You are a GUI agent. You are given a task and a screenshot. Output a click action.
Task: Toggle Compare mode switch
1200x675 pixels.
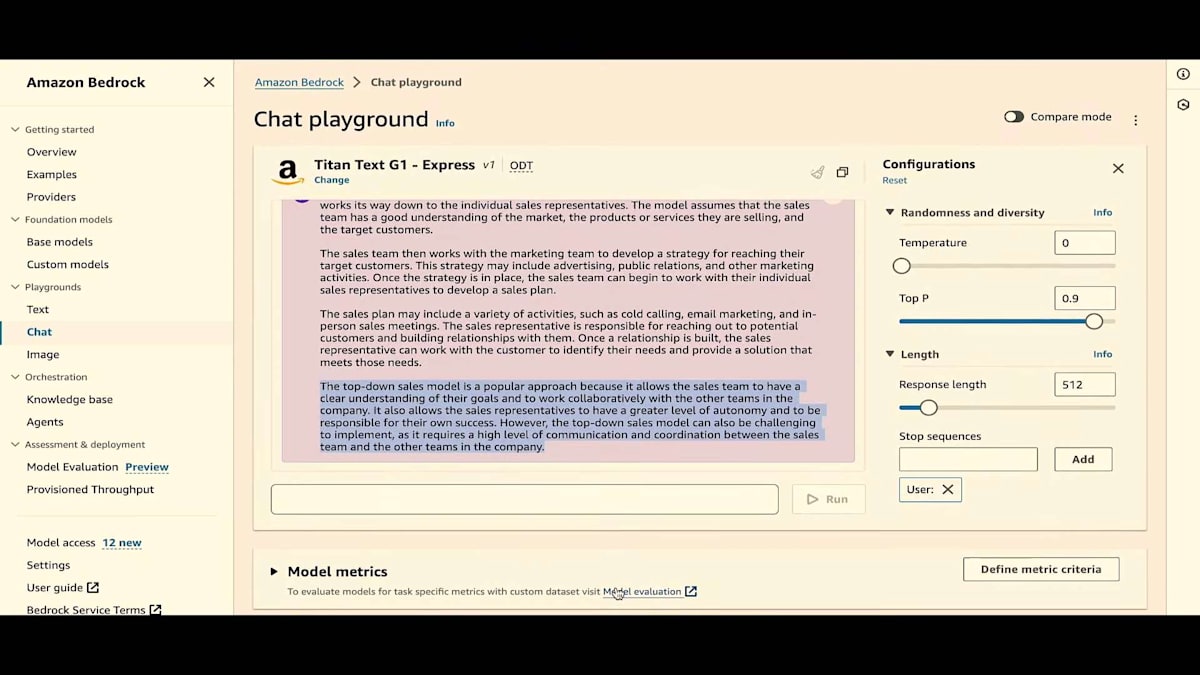1014,117
